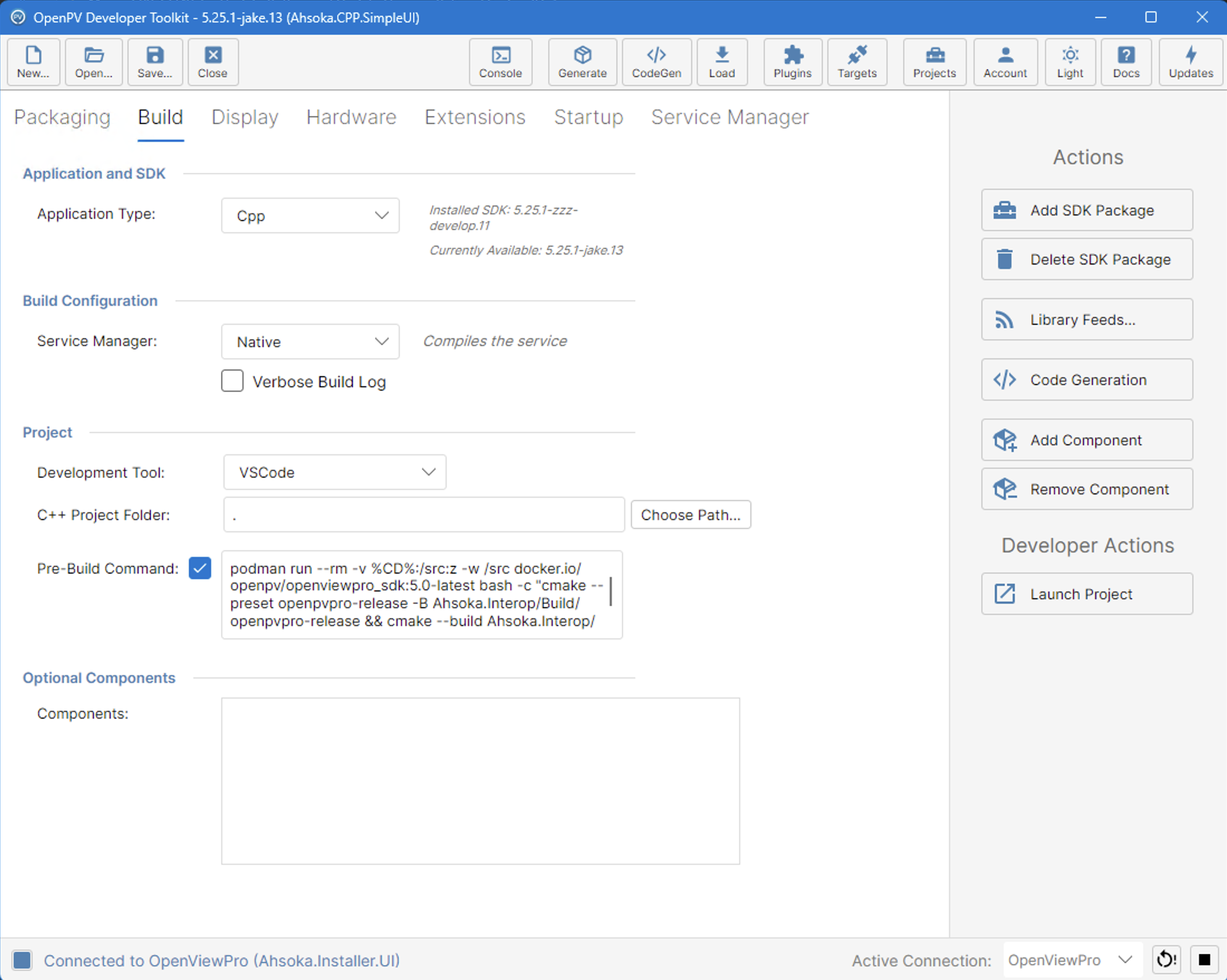Open a project via the Open toolbar icon

pyautogui.click(x=94, y=62)
